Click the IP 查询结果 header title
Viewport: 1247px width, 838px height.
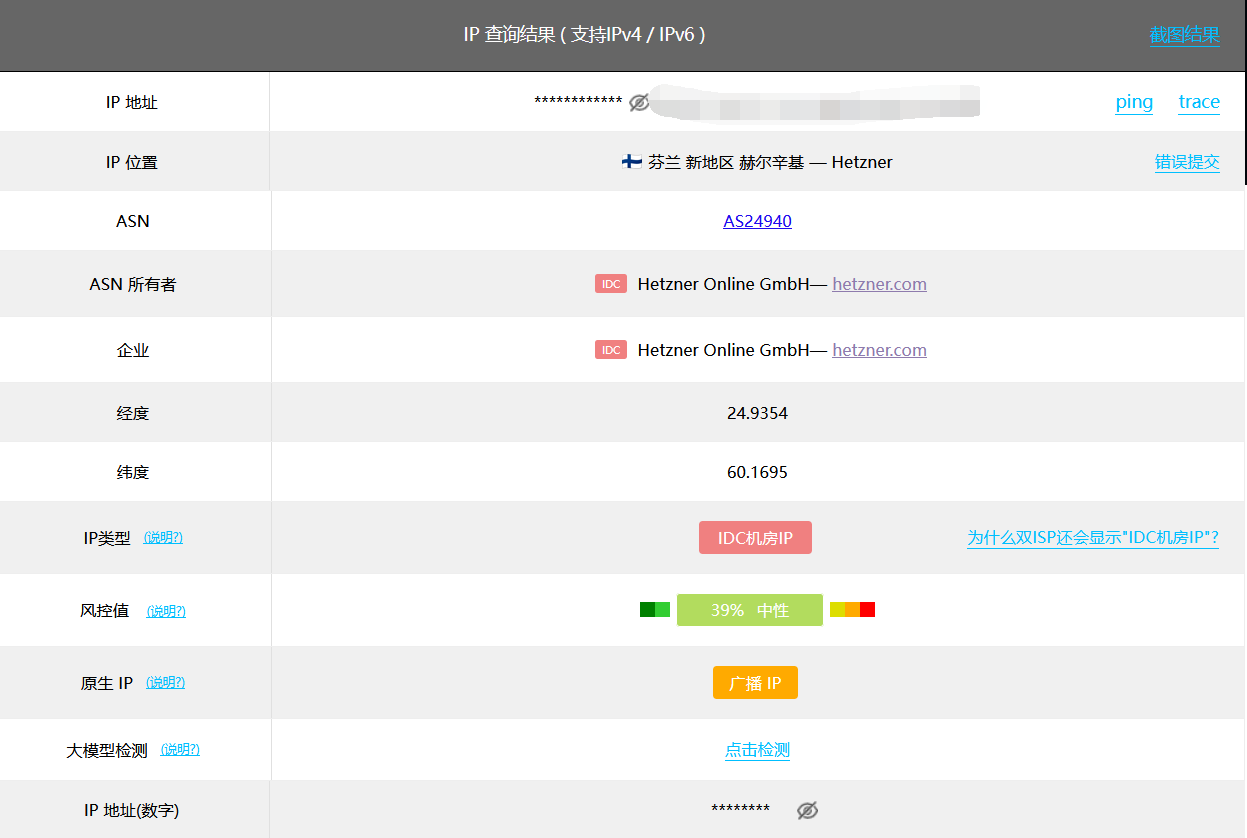(x=585, y=35)
